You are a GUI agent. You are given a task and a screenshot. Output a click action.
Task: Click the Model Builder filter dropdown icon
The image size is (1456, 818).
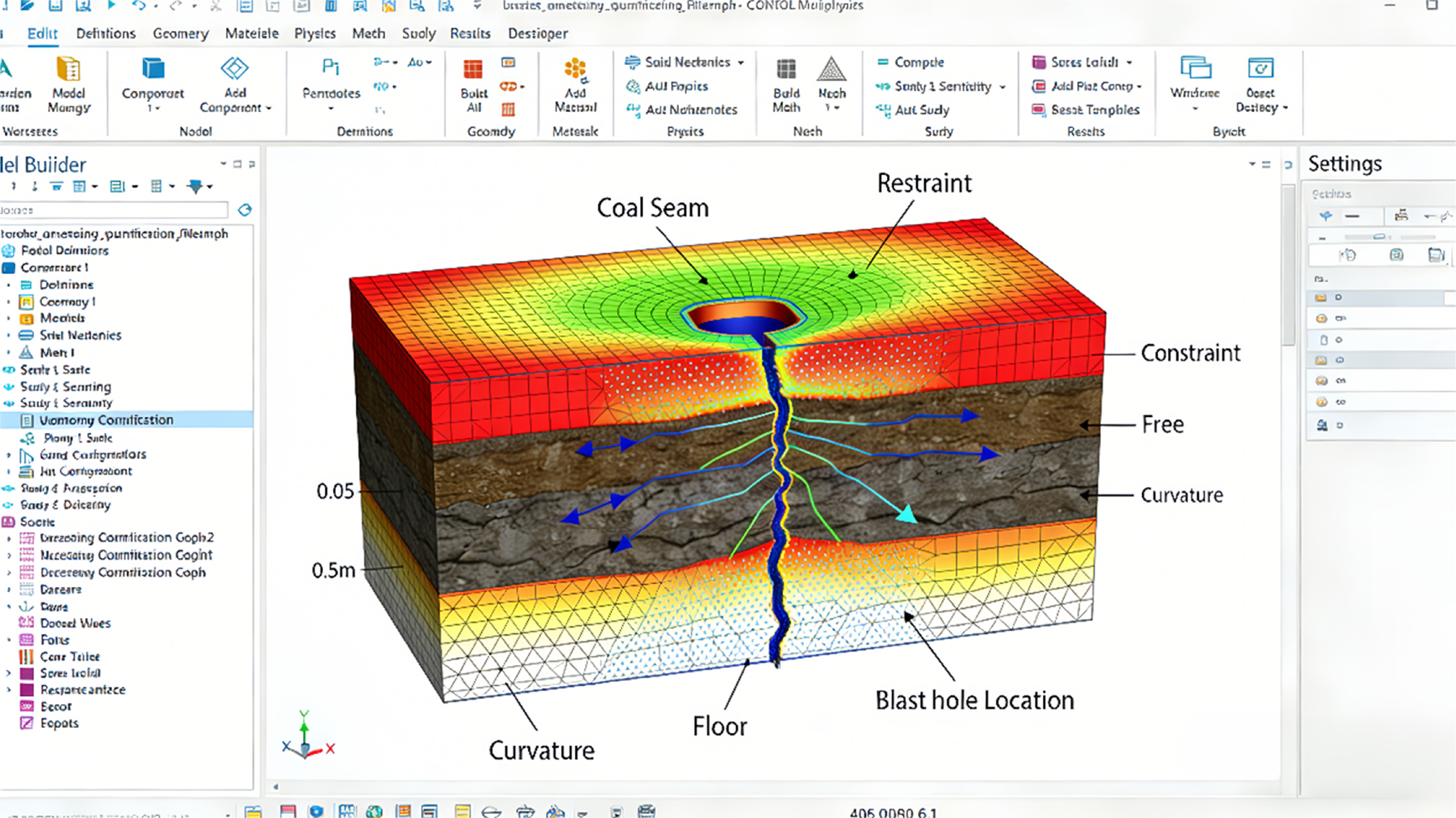pyautogui.click(x=200, y=186)
